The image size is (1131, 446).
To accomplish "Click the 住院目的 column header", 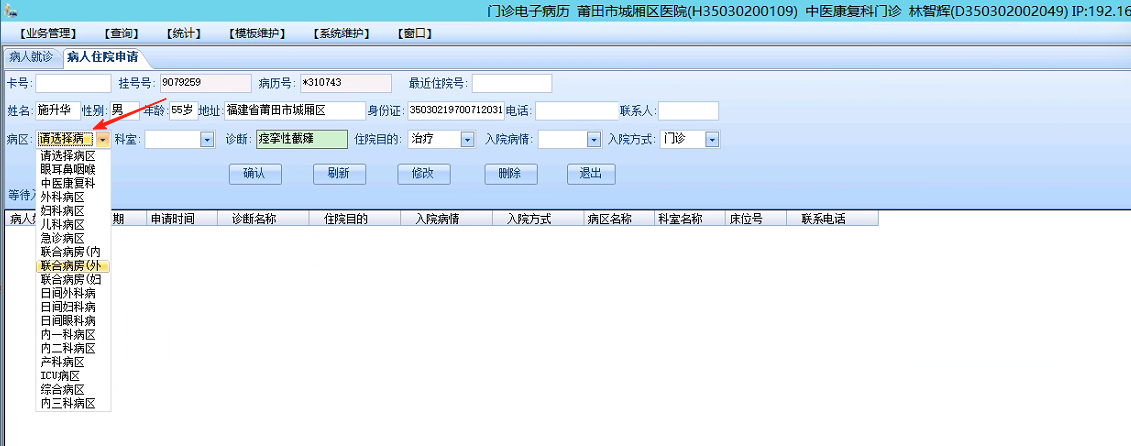I will coord(354,219).
